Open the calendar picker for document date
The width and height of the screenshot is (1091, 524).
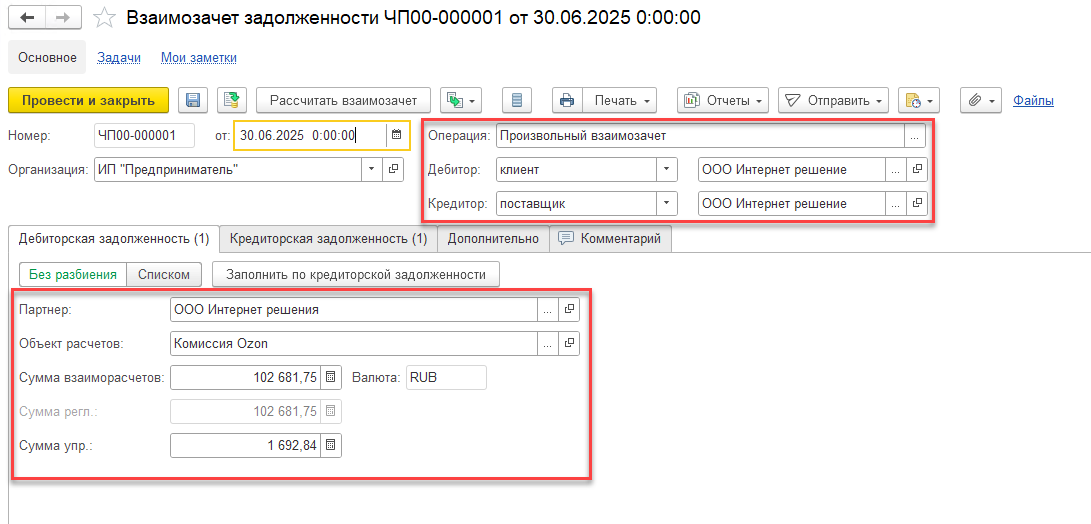[397, 135]
